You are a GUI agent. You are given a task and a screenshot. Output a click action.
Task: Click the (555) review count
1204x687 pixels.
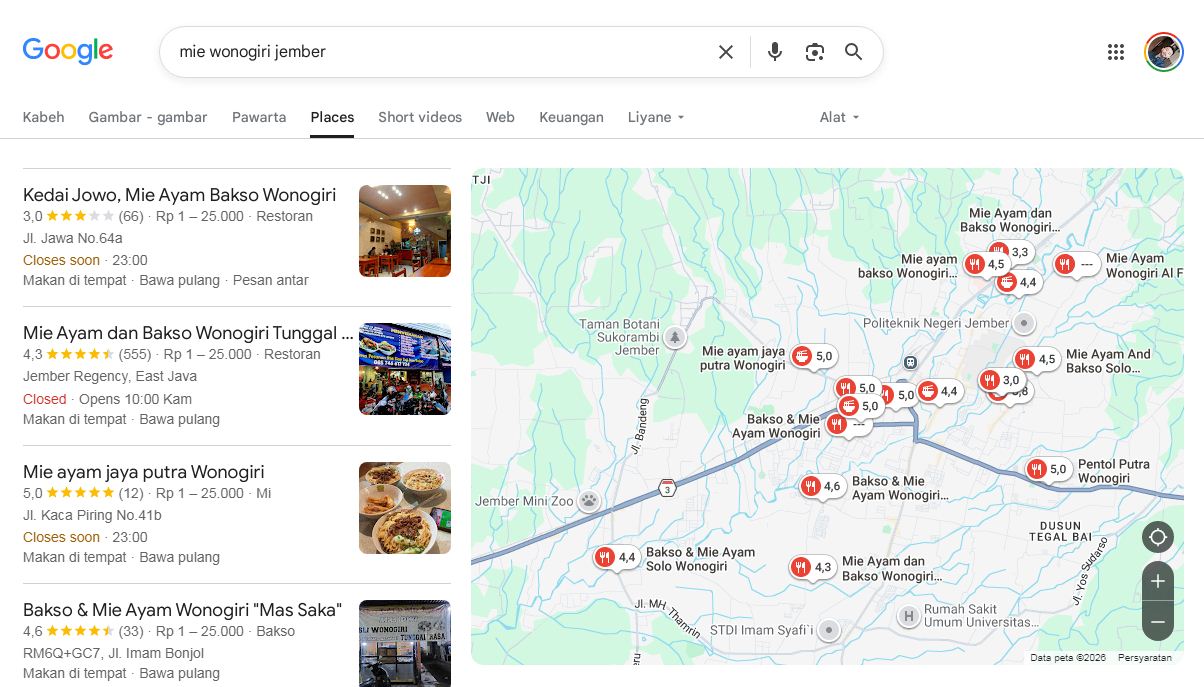pyautogui.click(x=135, y=354)
